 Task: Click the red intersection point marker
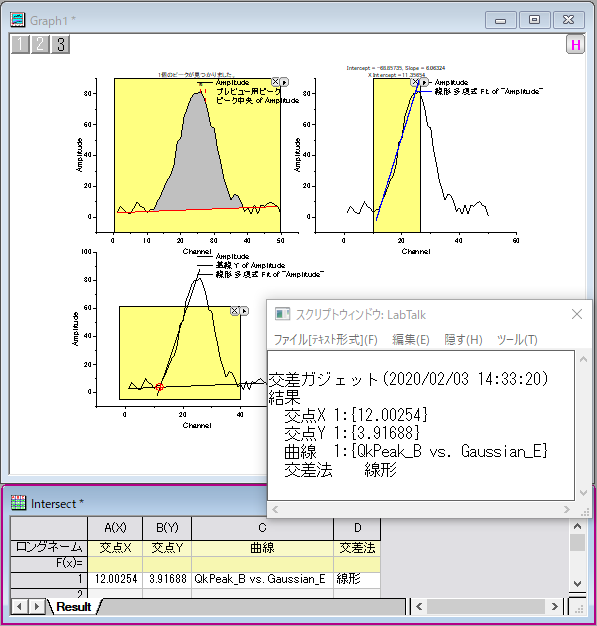click(x=159, y=386)
